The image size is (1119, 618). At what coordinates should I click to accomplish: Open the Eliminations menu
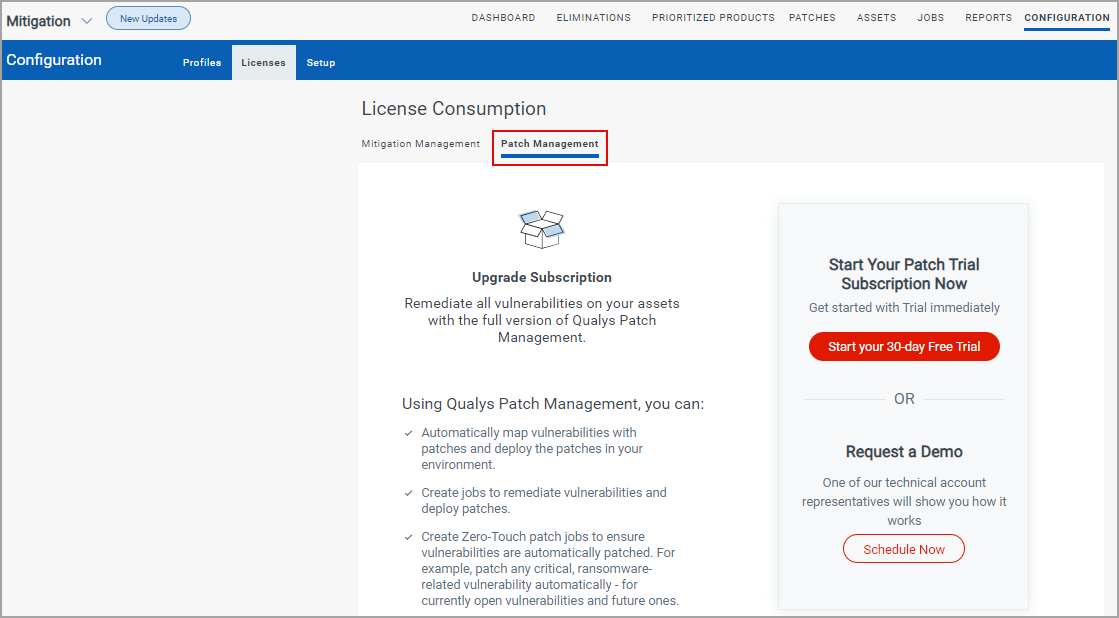(x=594, y=18)
